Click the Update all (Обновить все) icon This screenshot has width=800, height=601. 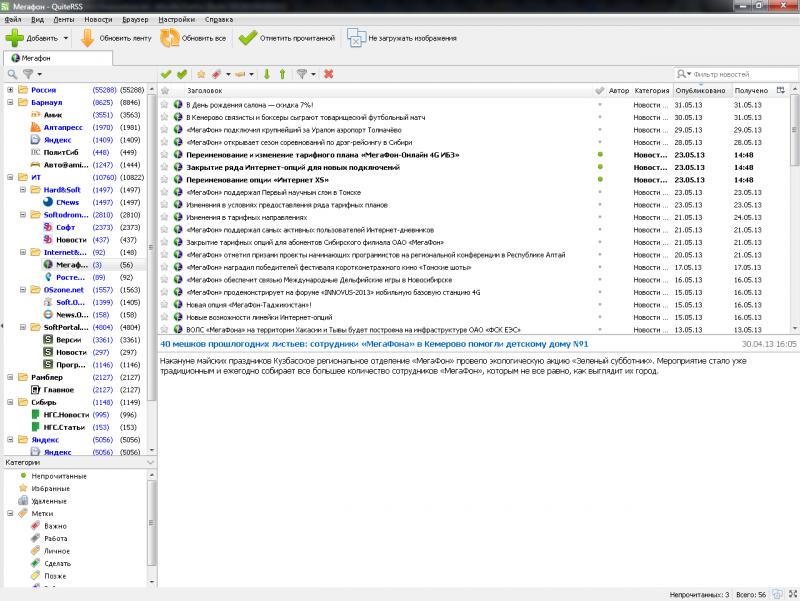[x=171, y=38]
